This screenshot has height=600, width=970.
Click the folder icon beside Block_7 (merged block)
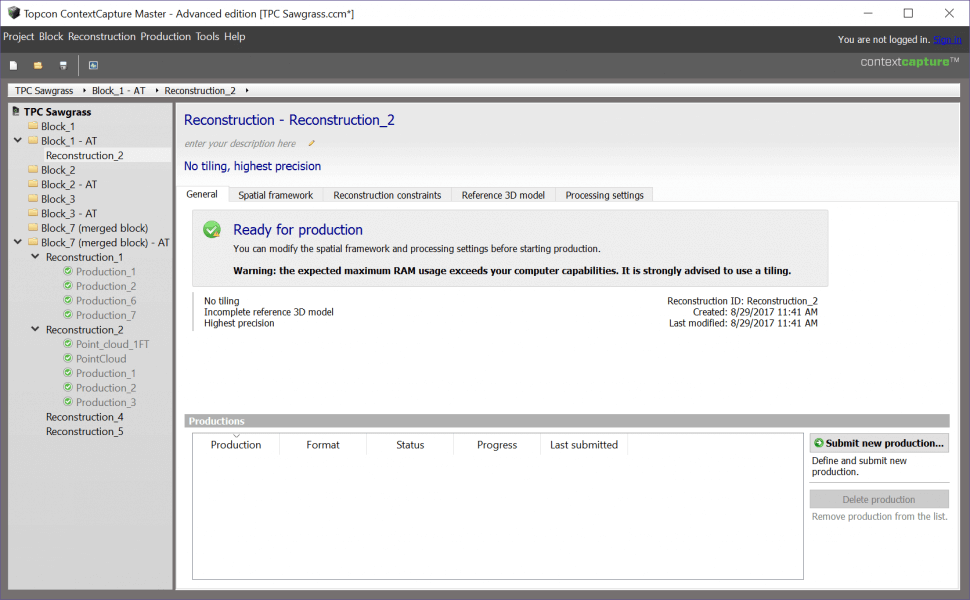[33, 228]
